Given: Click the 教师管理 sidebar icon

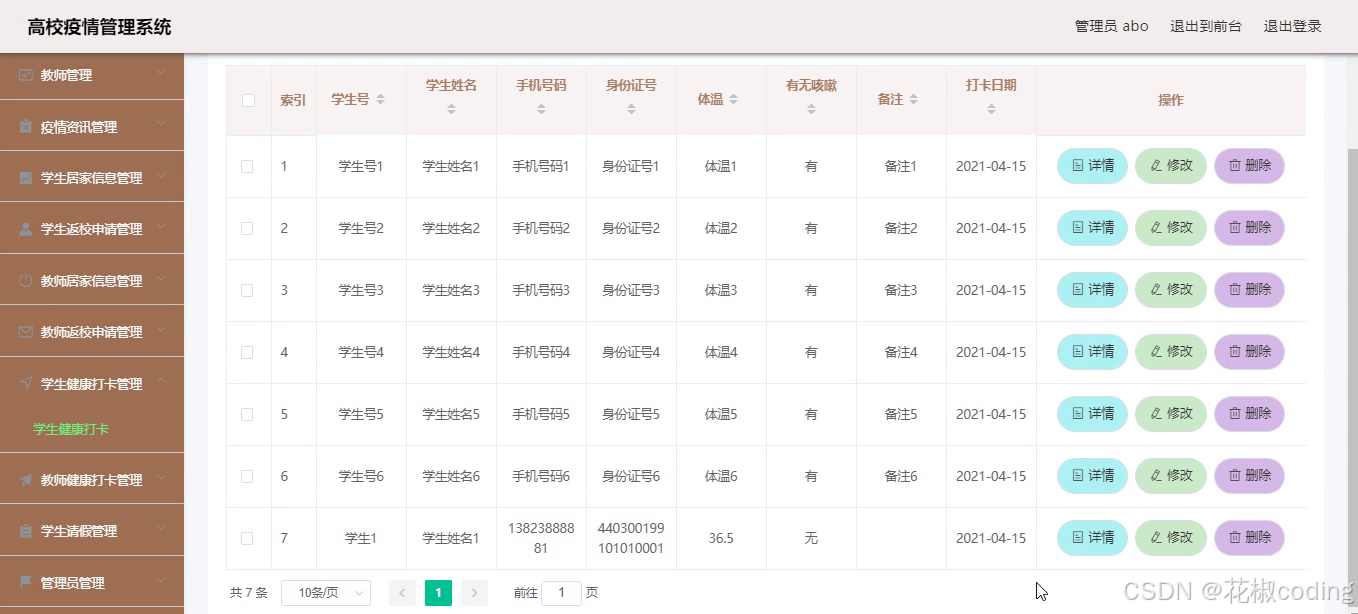Looking at the screenshot, I should pyautogui.click(x=26, y=75).
